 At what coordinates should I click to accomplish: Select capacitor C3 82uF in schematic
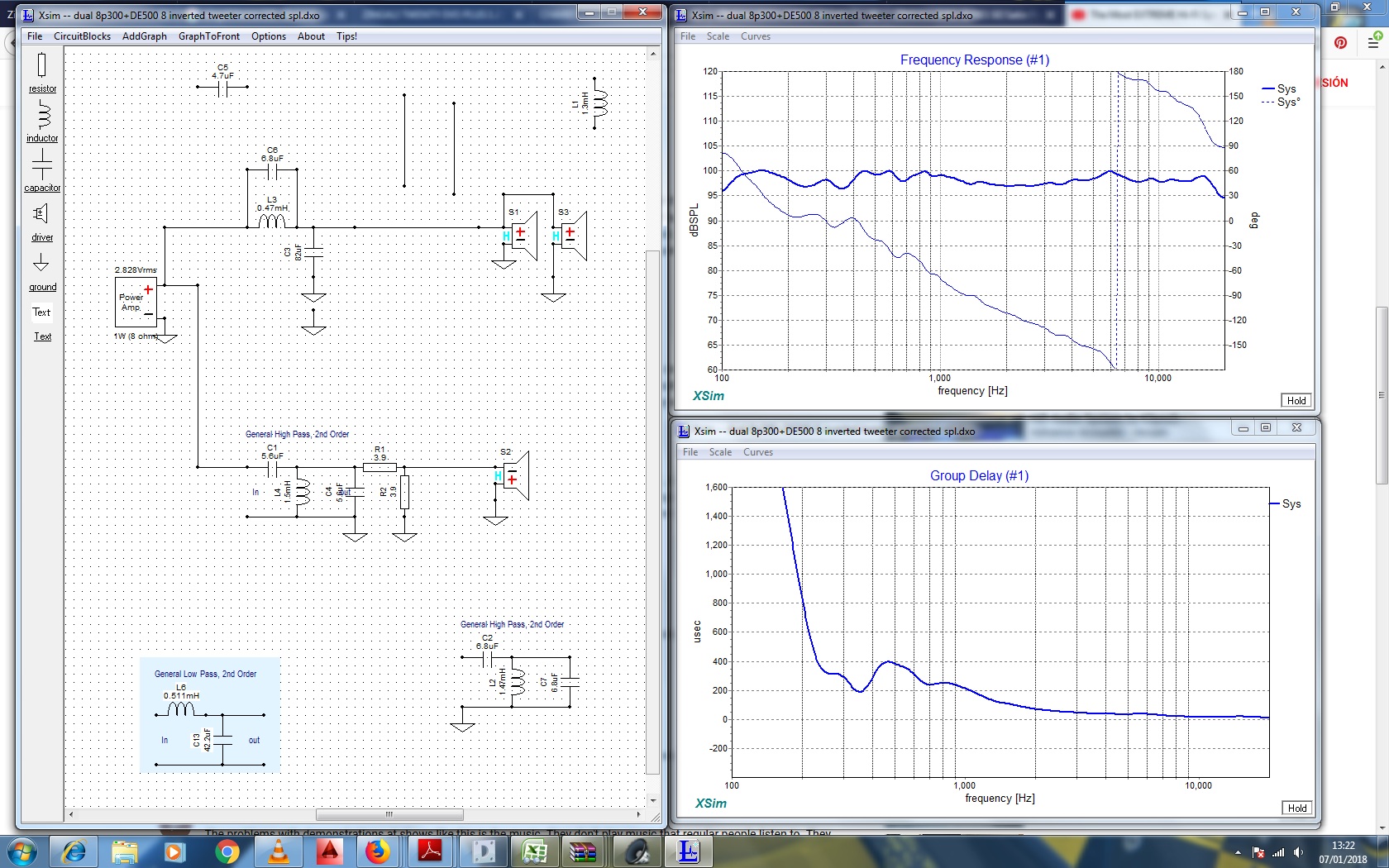[309, 251]
